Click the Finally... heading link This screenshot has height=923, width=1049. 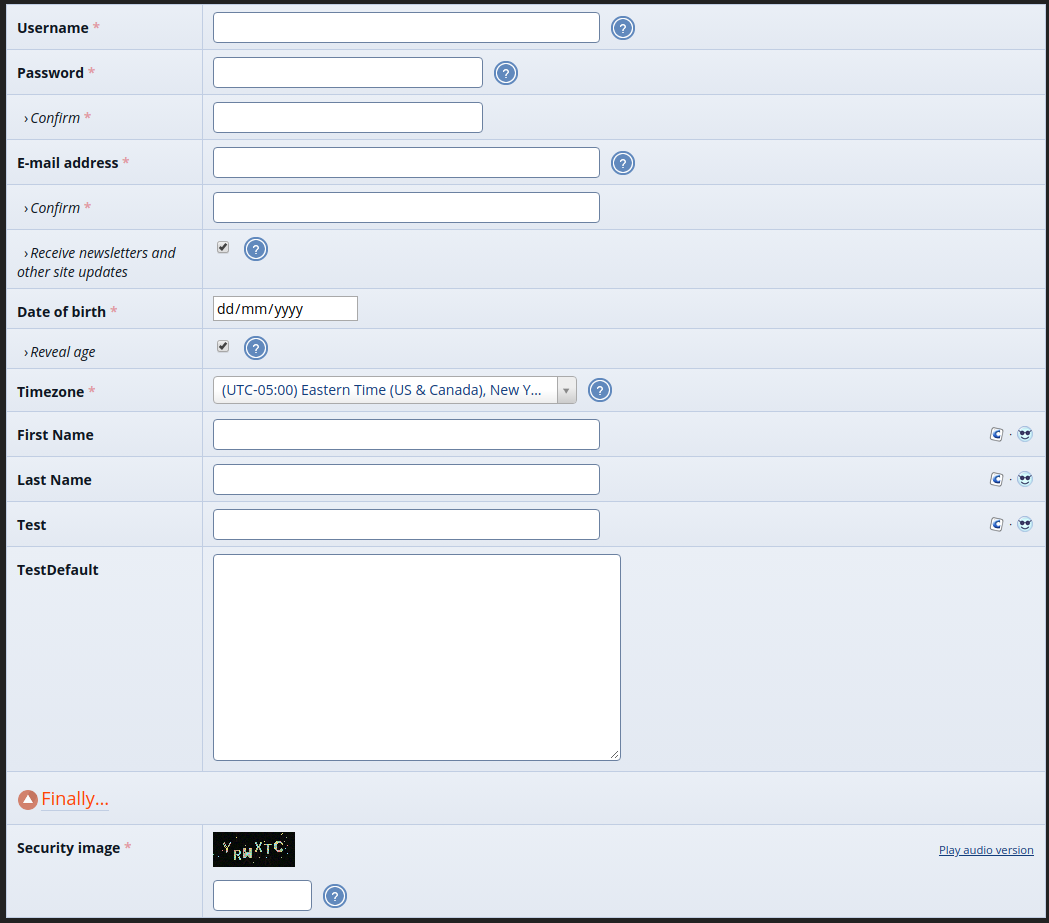(x=75, y=799)
